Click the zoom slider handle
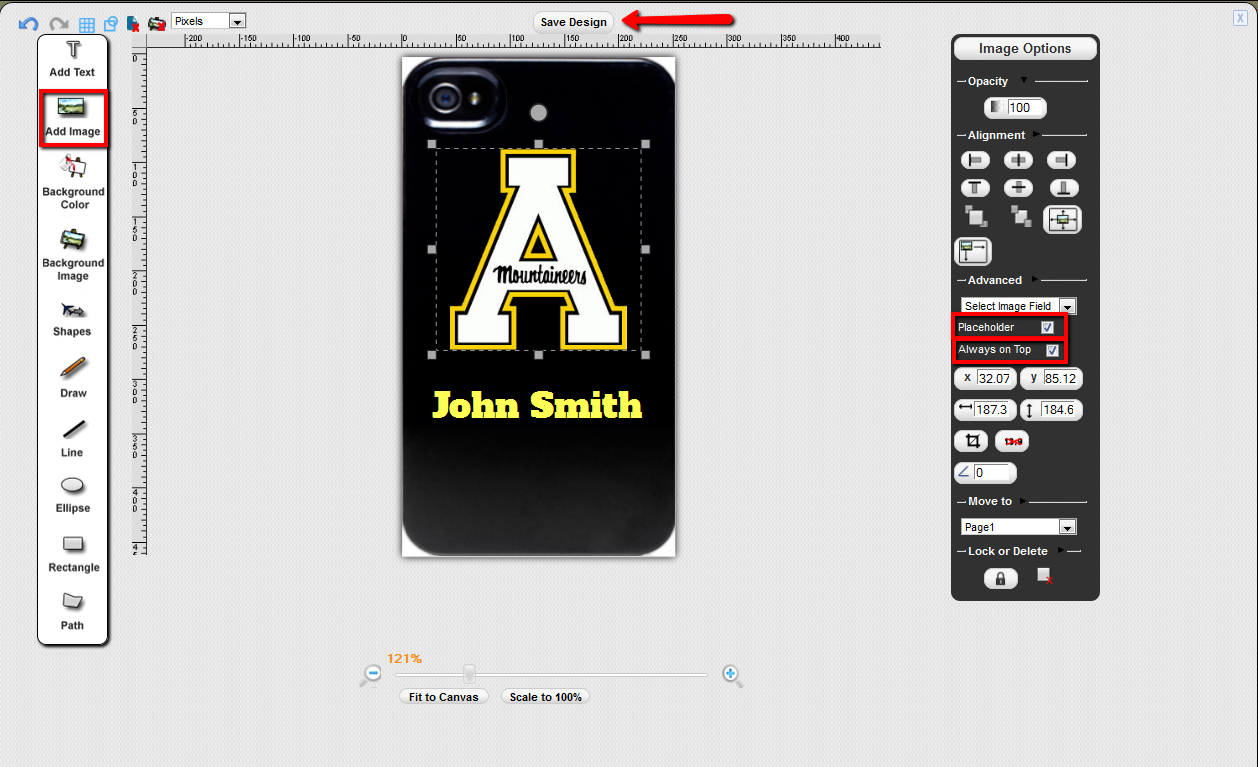Image resolution: width=1258 pixels, height=767 pixels. tap(468, 673)
